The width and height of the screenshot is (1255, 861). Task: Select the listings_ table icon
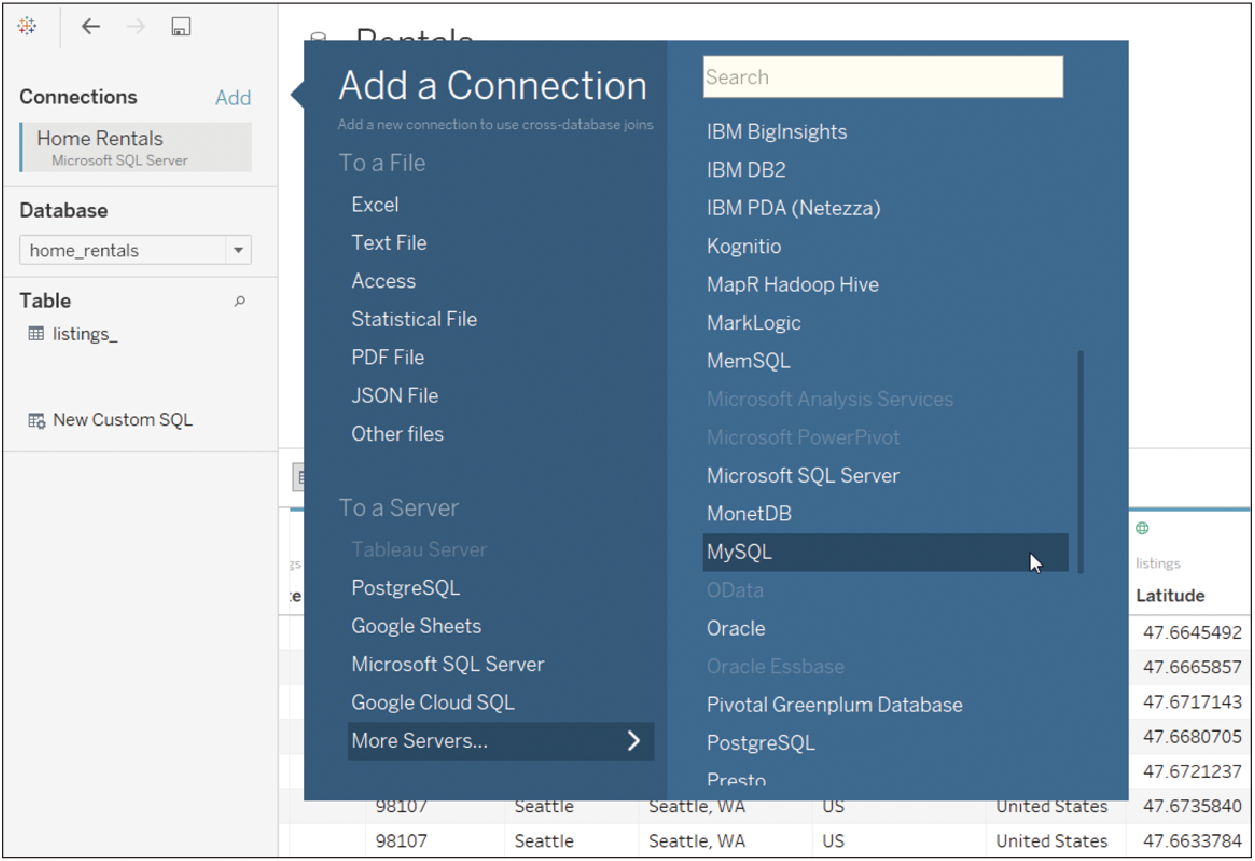click(36, 334)
